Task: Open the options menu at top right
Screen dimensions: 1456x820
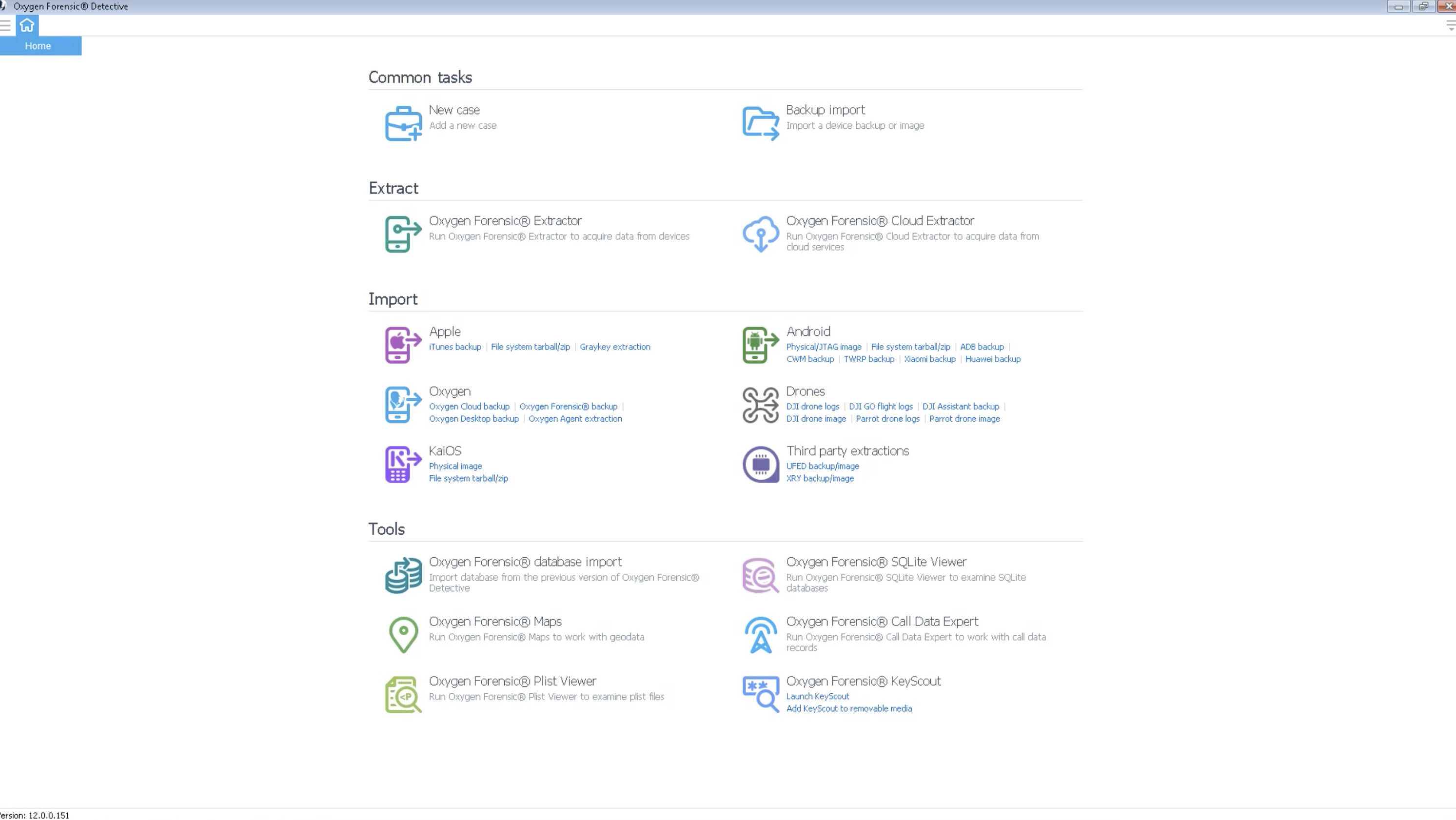Action: point(1450,25)
